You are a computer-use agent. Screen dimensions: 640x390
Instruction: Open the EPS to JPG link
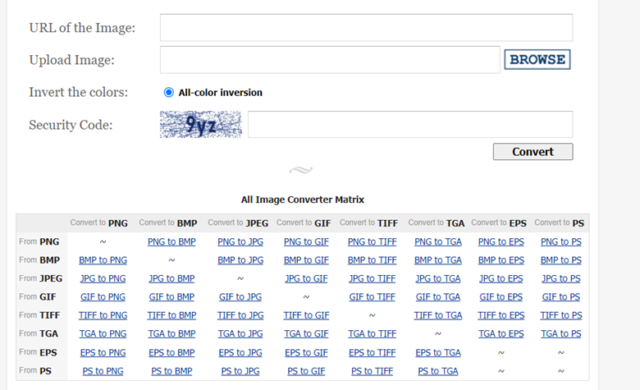240,352
